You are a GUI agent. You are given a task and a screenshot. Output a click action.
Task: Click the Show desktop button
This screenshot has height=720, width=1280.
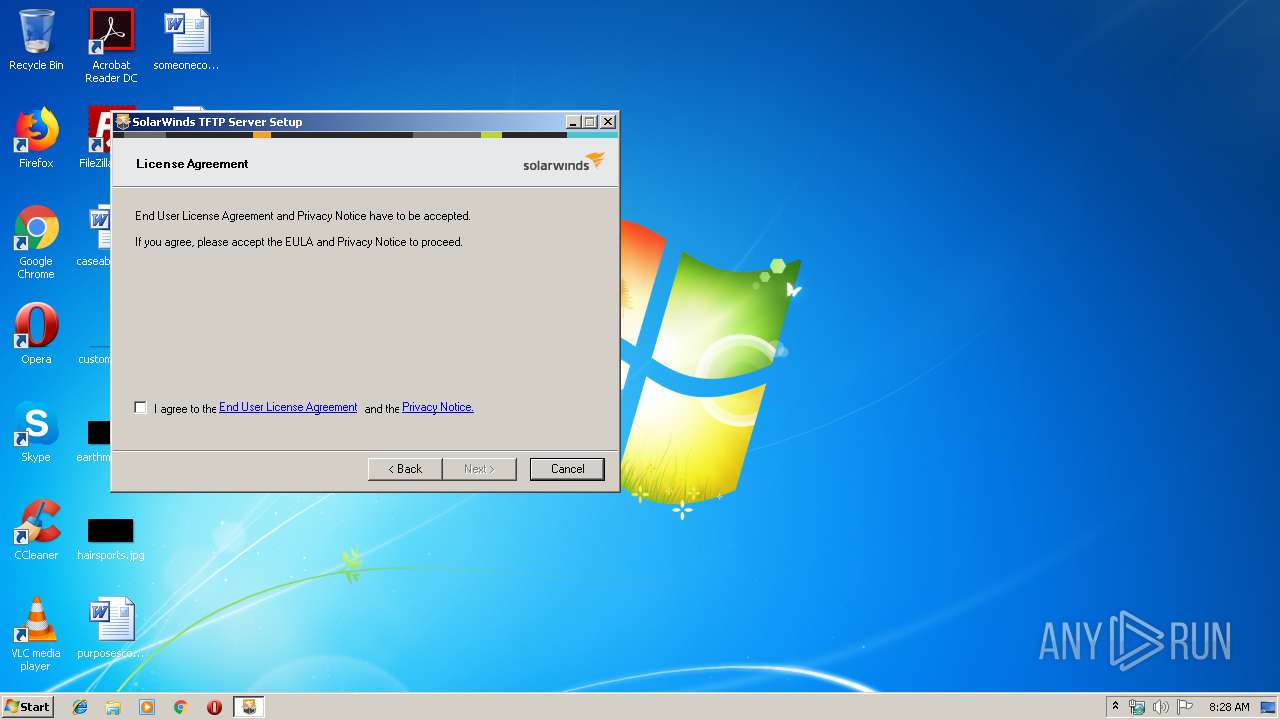tap(1270, 707)
